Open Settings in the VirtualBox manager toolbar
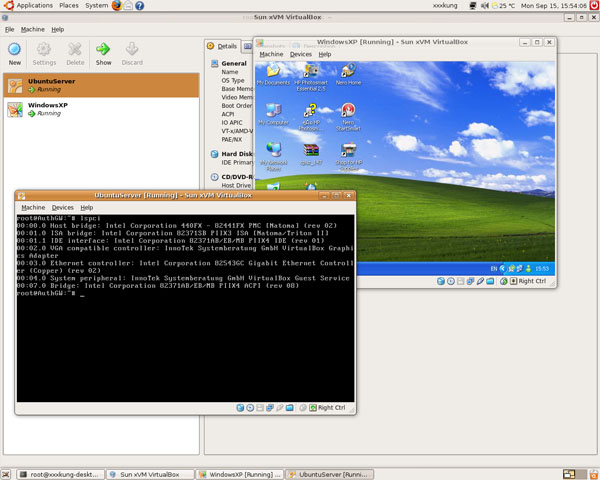 [44, 54]
